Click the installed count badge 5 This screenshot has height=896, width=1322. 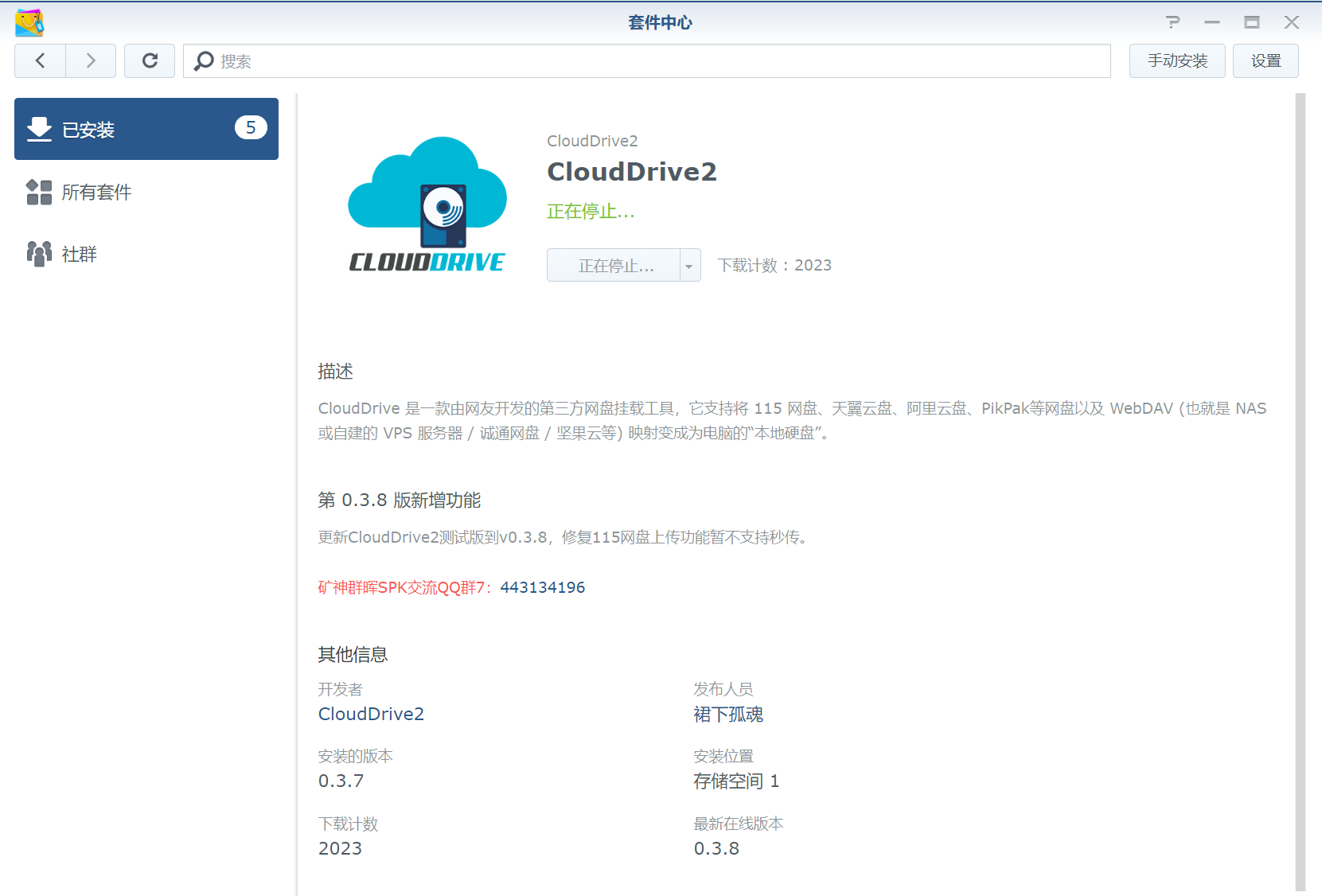pos(251,127)
